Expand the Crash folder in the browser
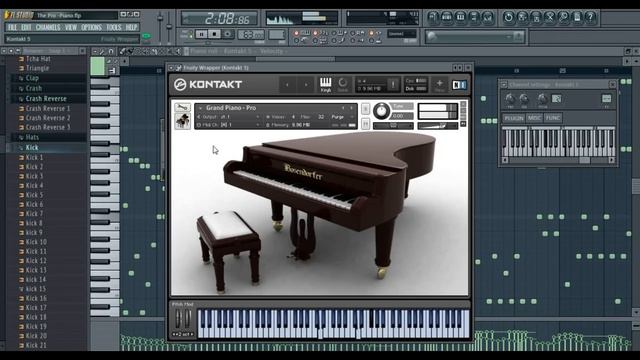 (x=33, y=88)
